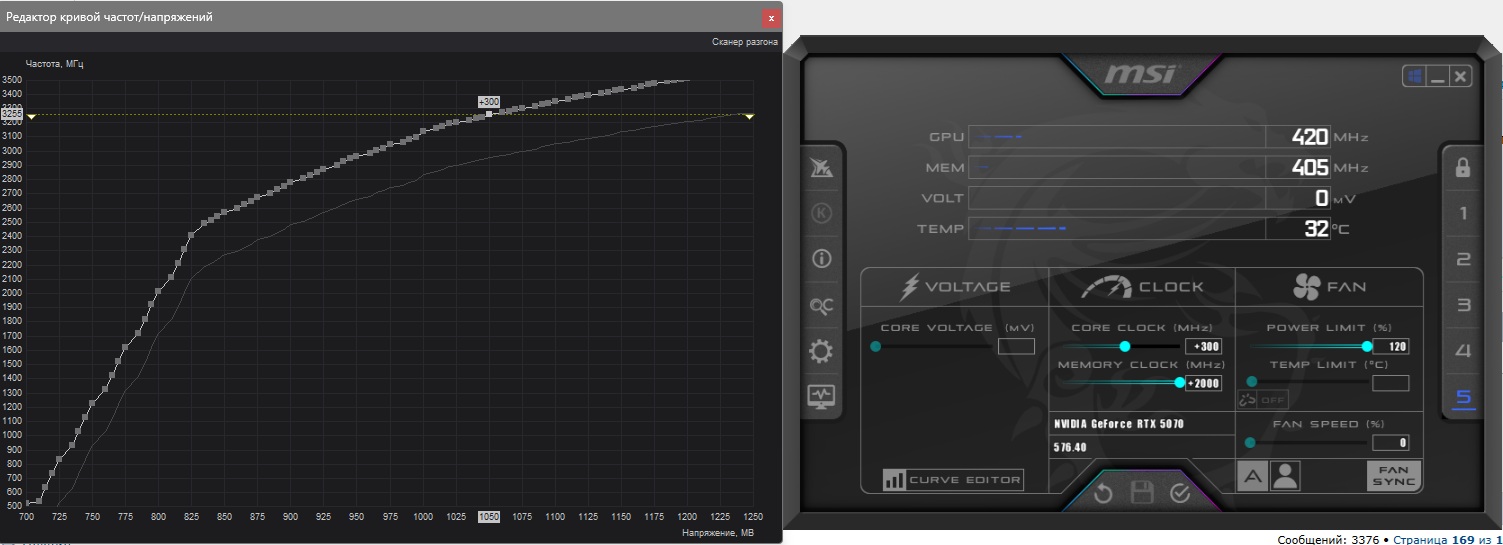The width and height of the screenshot is (1503, 545).
Task: Click the highlighted 1050 voltage axis label
Action: [489, 516]
